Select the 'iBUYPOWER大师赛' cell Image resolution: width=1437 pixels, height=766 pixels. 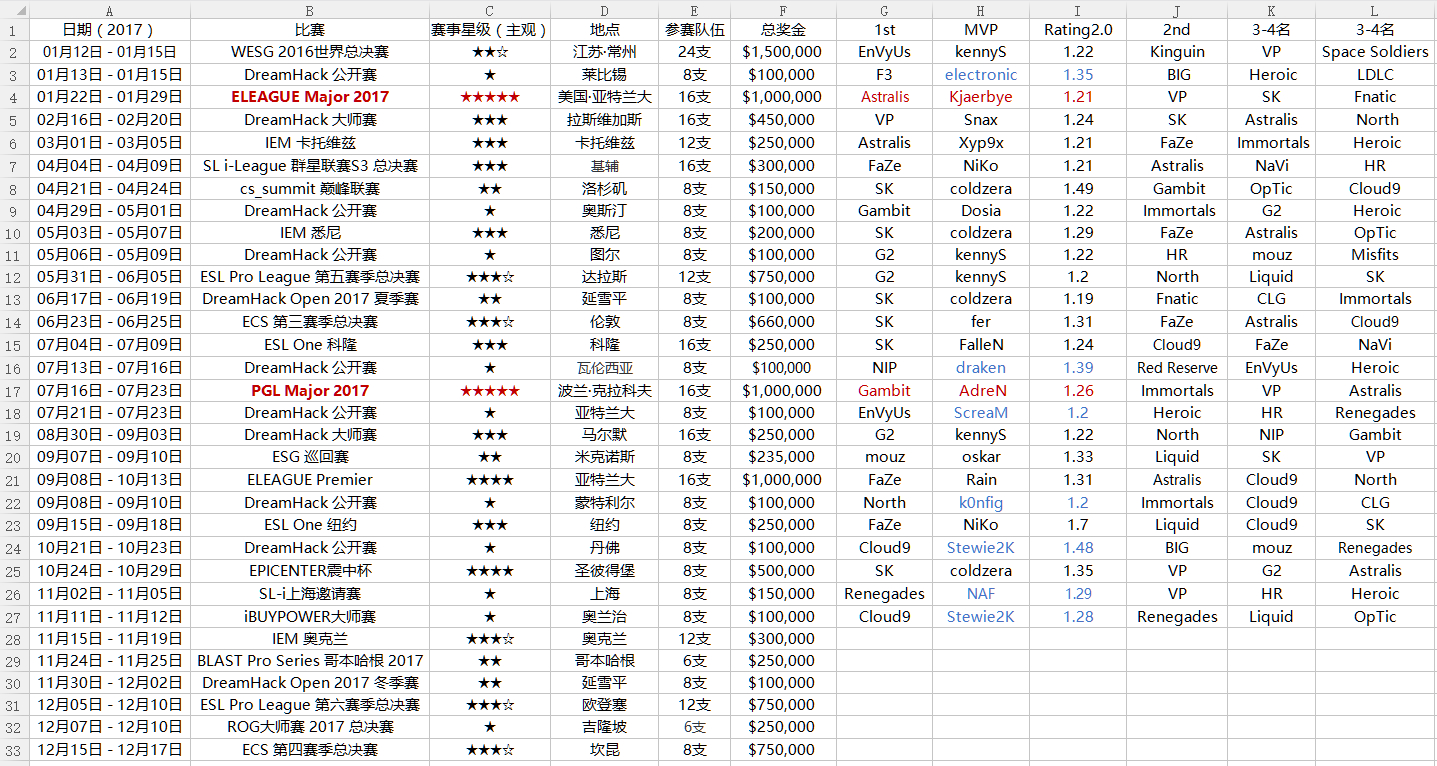tap(310, 616)
